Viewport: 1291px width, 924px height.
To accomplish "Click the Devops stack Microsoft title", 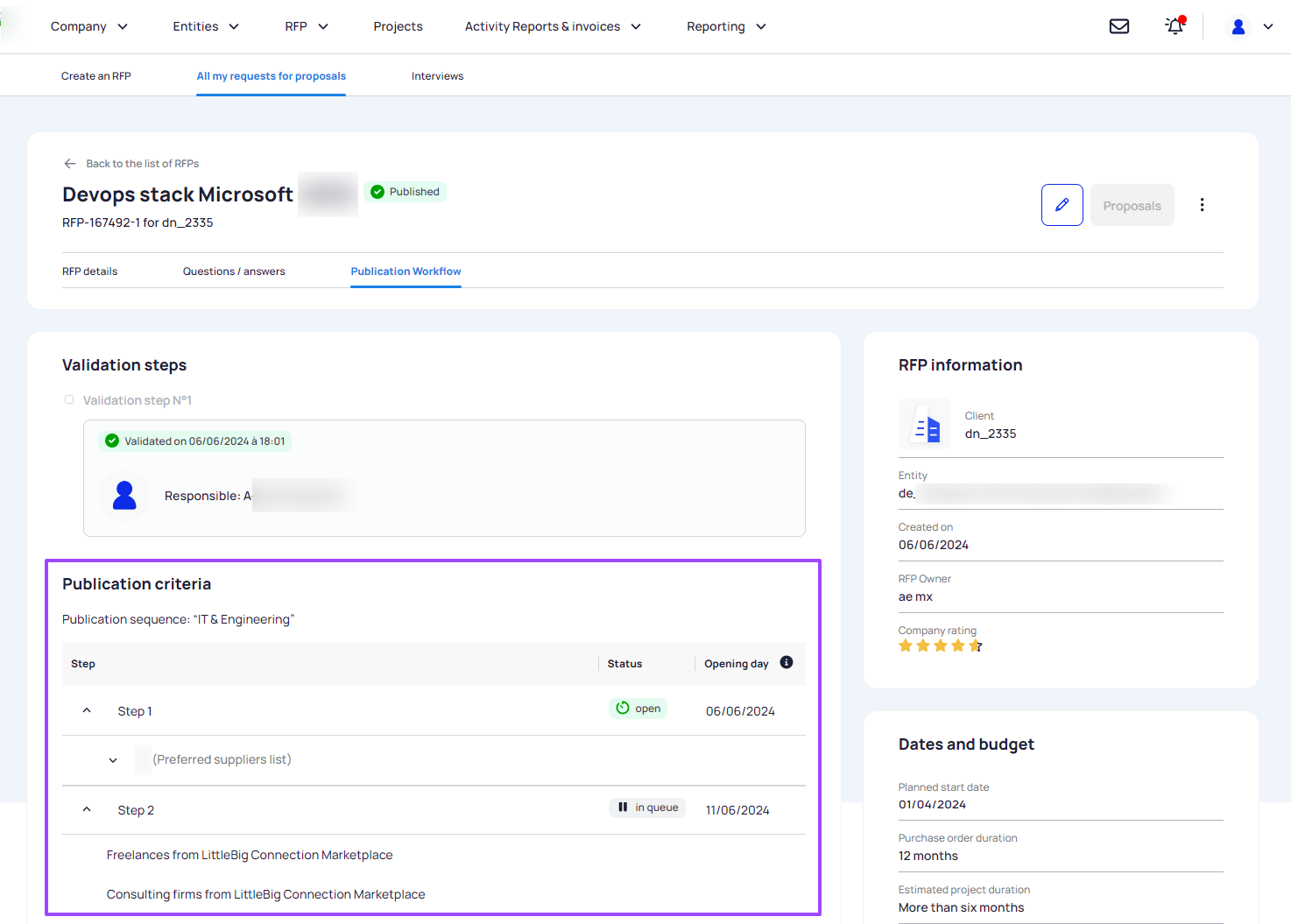I will (178, 194).
